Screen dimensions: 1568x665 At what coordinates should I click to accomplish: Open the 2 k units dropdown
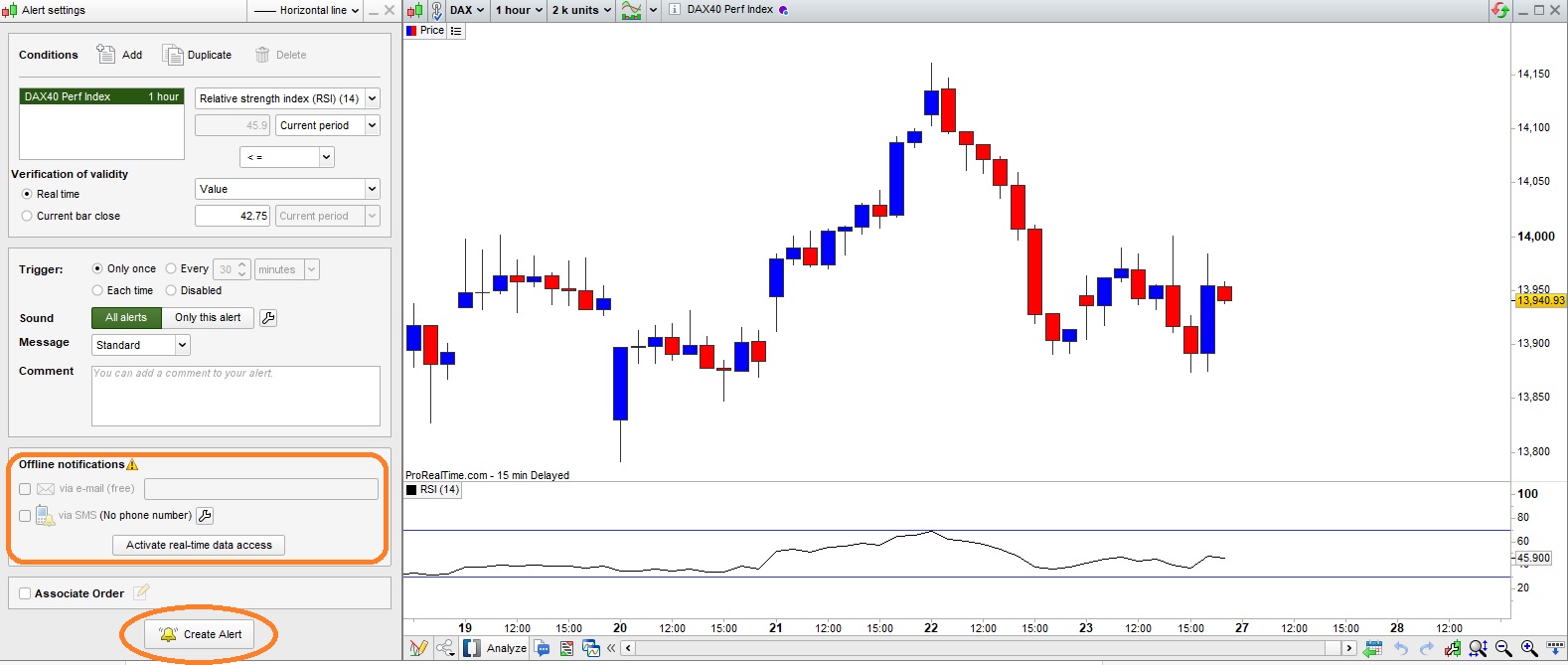click(581, 10)
